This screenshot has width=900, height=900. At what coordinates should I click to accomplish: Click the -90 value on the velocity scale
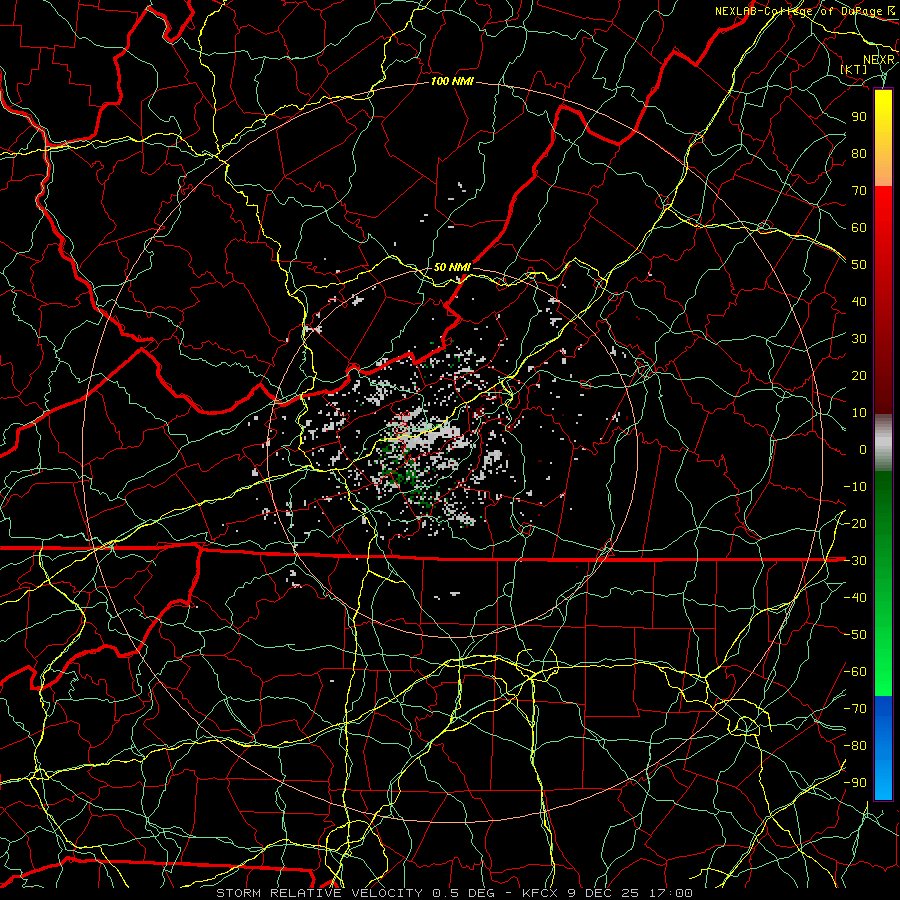click(855, 783)
